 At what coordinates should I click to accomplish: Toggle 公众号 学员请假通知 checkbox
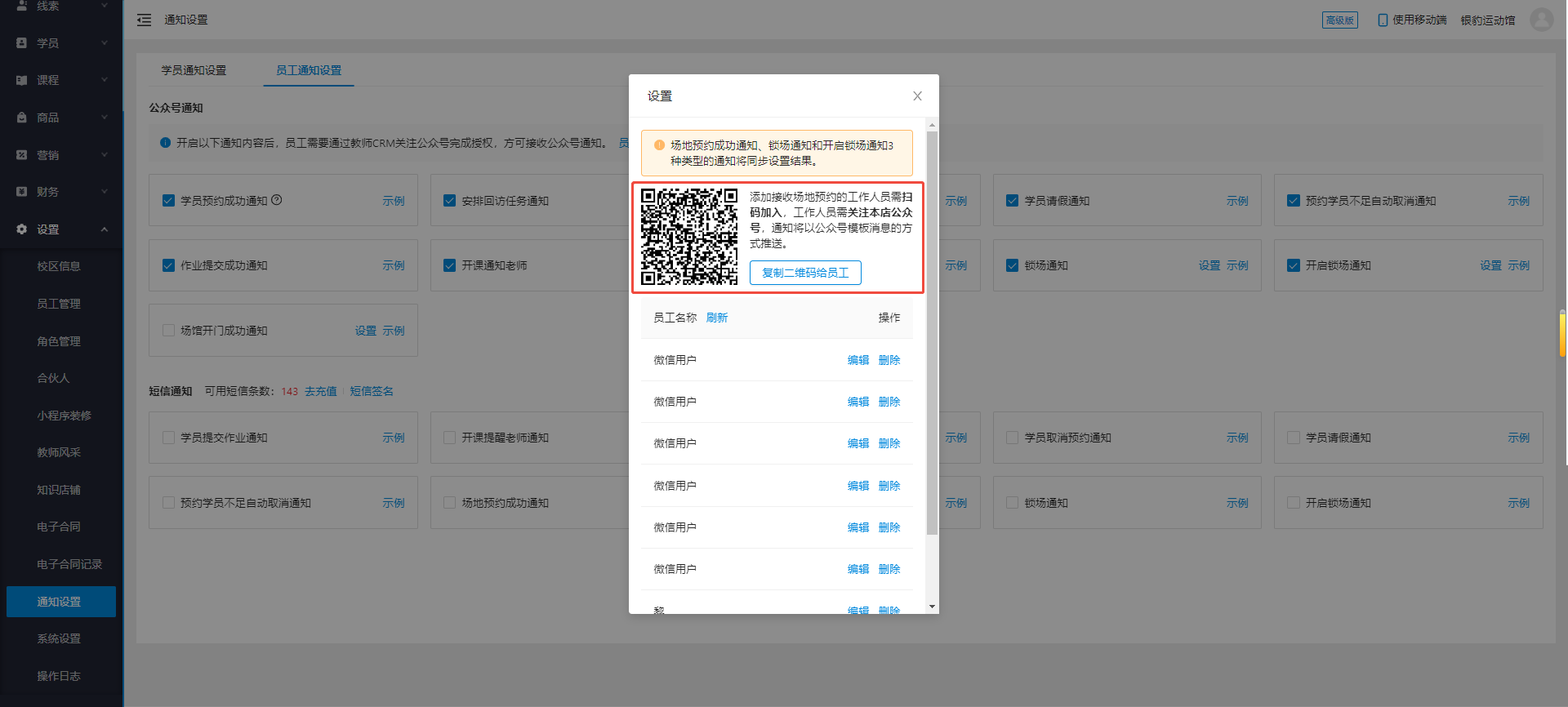1013,201
